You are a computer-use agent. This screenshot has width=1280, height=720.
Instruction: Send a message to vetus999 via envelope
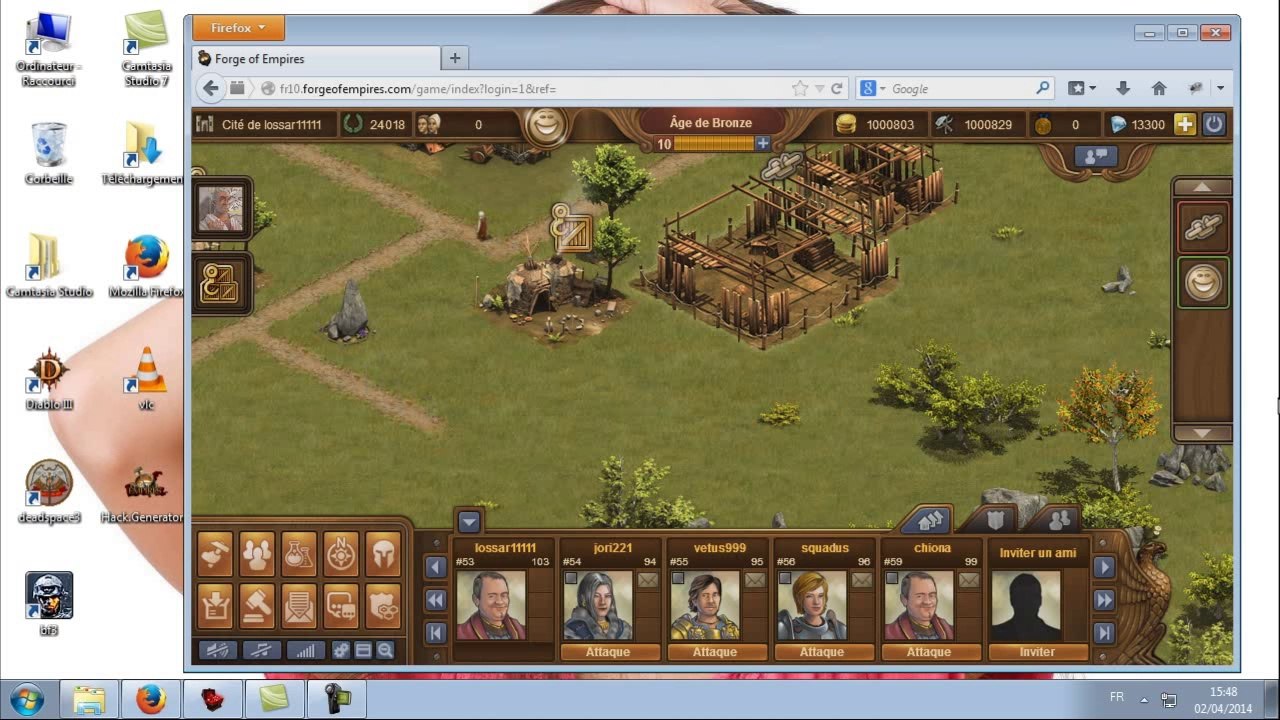click(x=755, y=580)
